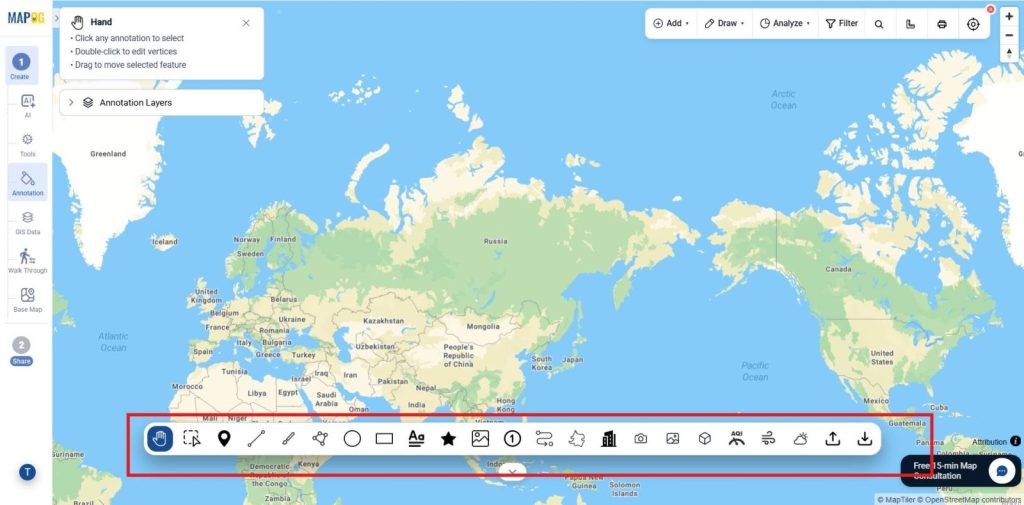The width and height of the screenshot is (1024, 505).
Task: Click the Attribution info icon
Action: pos(1016,442)
